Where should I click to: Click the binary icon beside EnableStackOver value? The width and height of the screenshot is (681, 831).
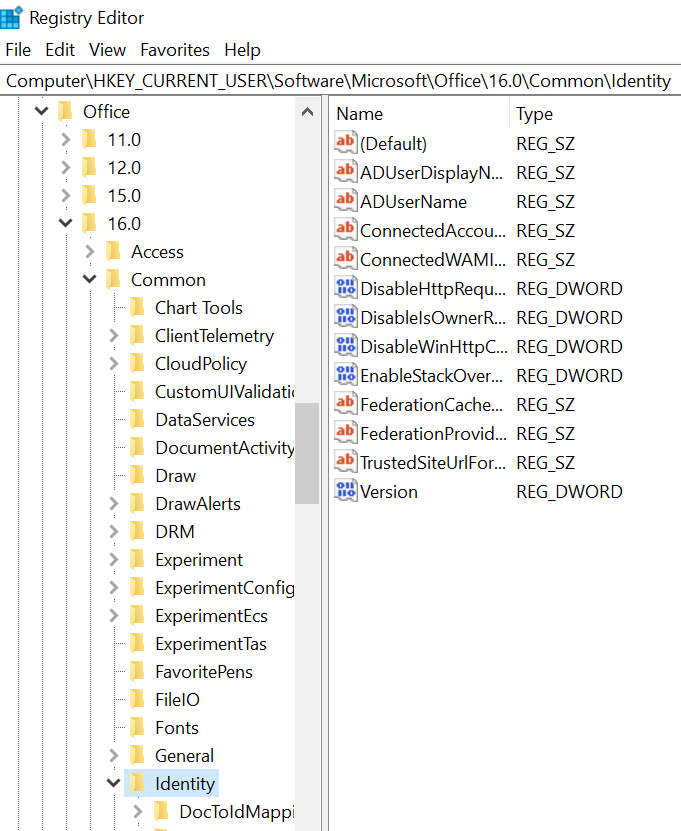click(345, 375)
